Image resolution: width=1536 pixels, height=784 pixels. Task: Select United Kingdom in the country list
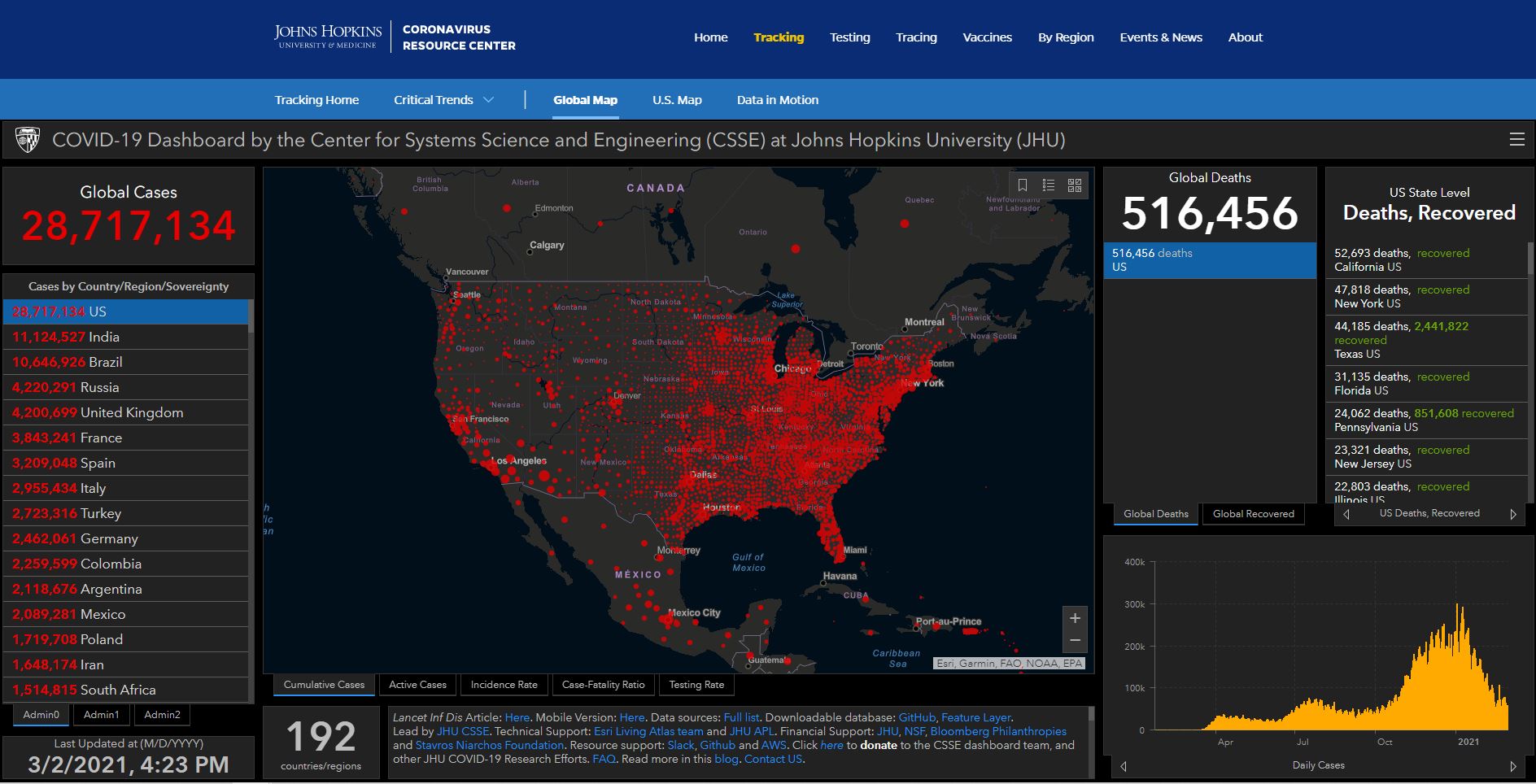pyautogui.click(x=126, y=412)
